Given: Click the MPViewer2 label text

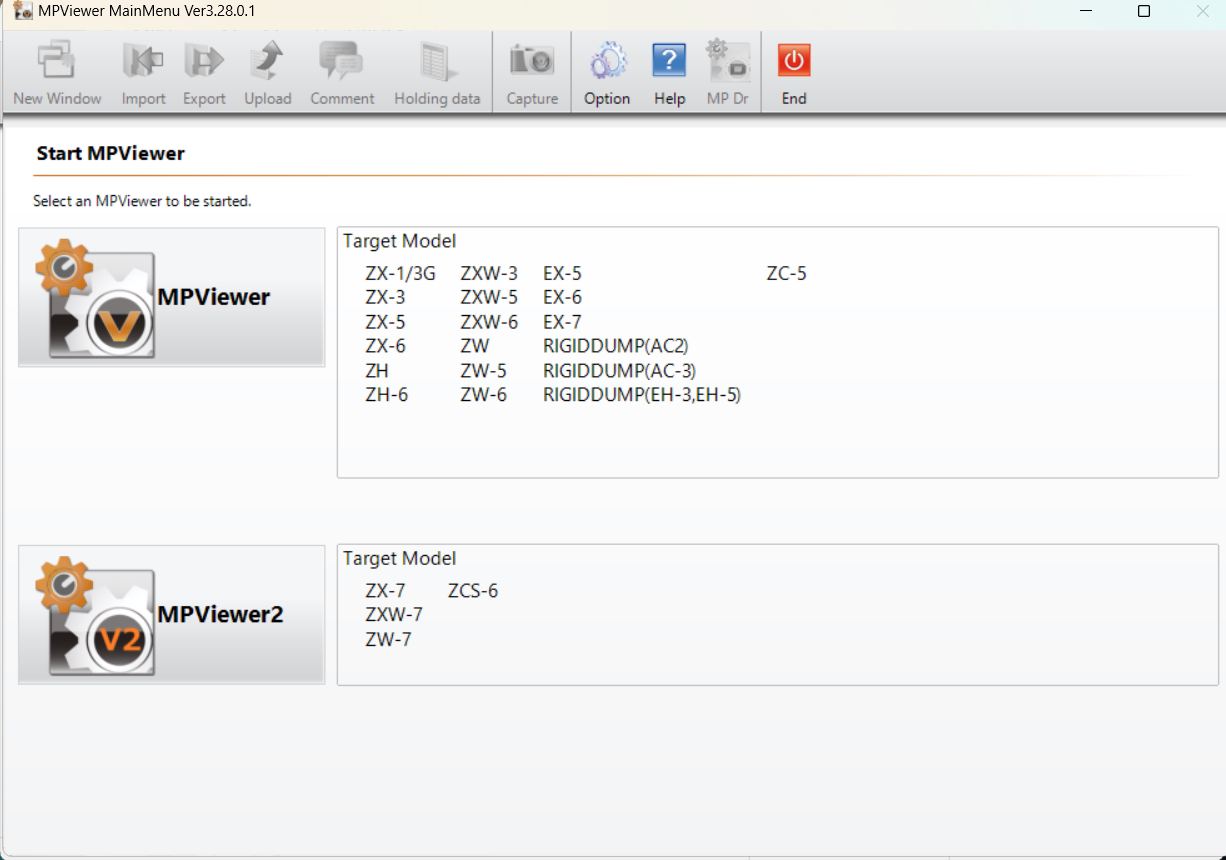Looking at the screenshot, I should 221,614.
